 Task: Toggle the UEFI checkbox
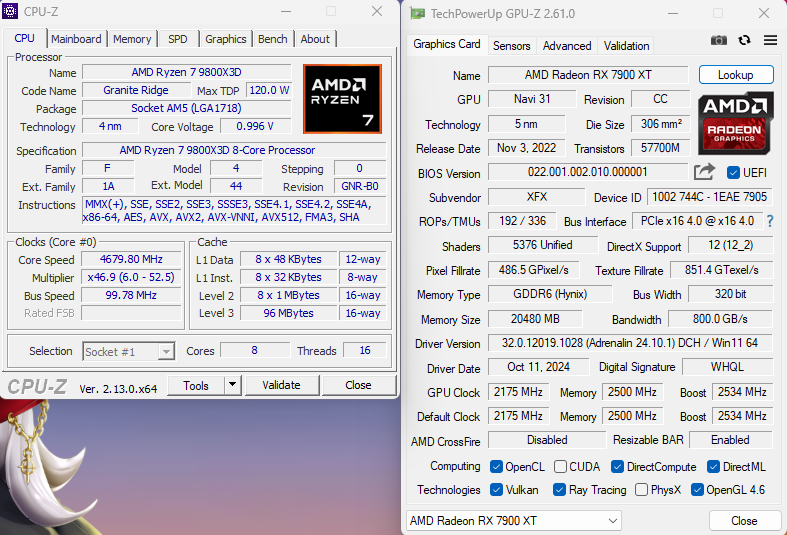tap(733, 173)
